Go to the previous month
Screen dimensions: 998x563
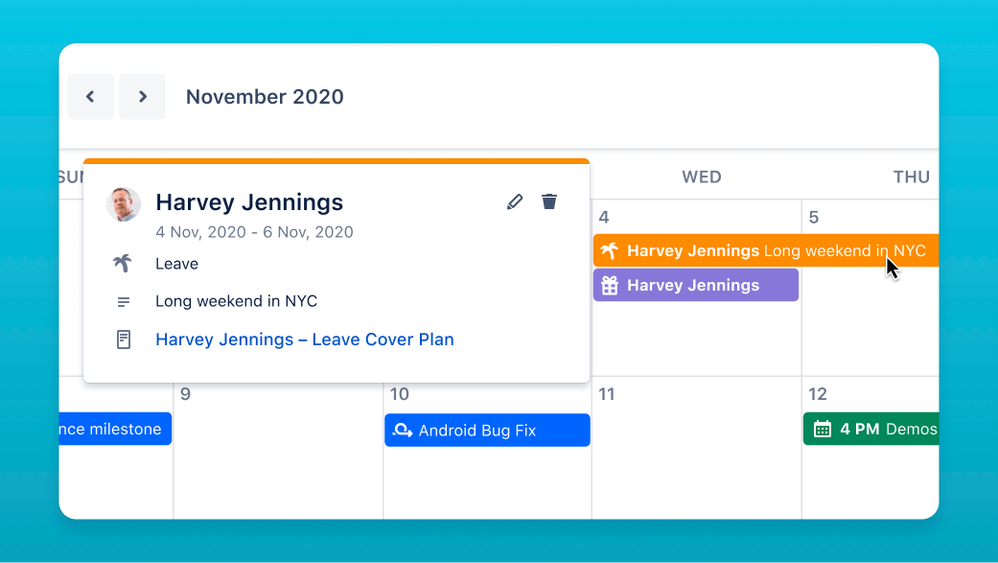90,97
